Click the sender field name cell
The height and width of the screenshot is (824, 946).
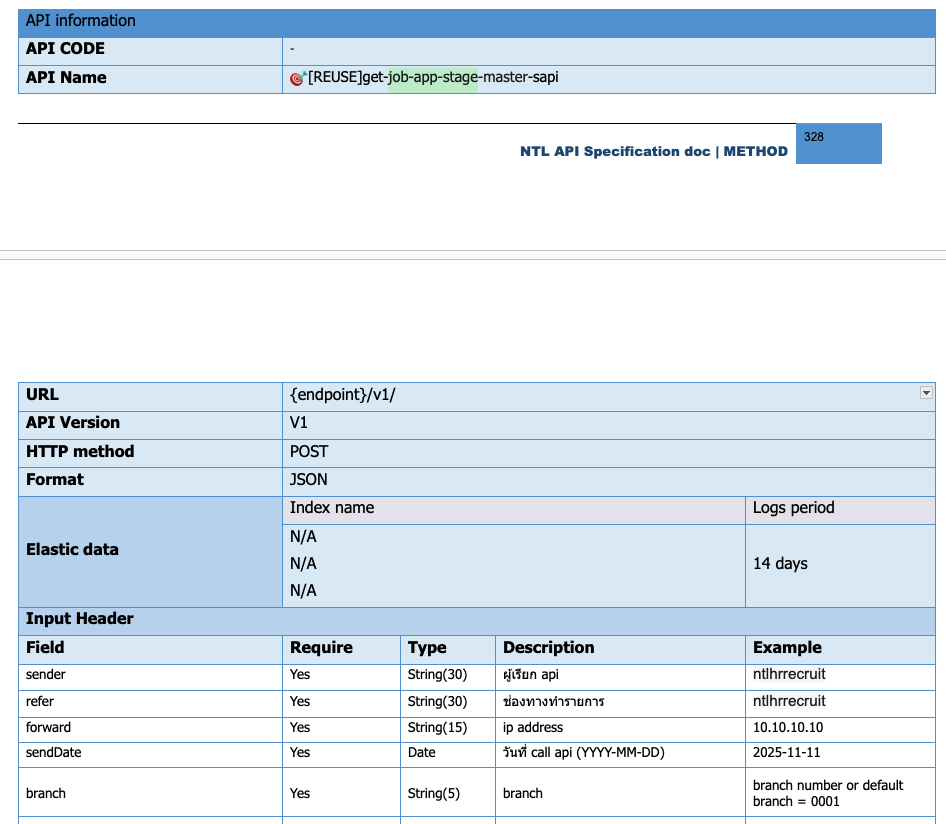(46, 675)
